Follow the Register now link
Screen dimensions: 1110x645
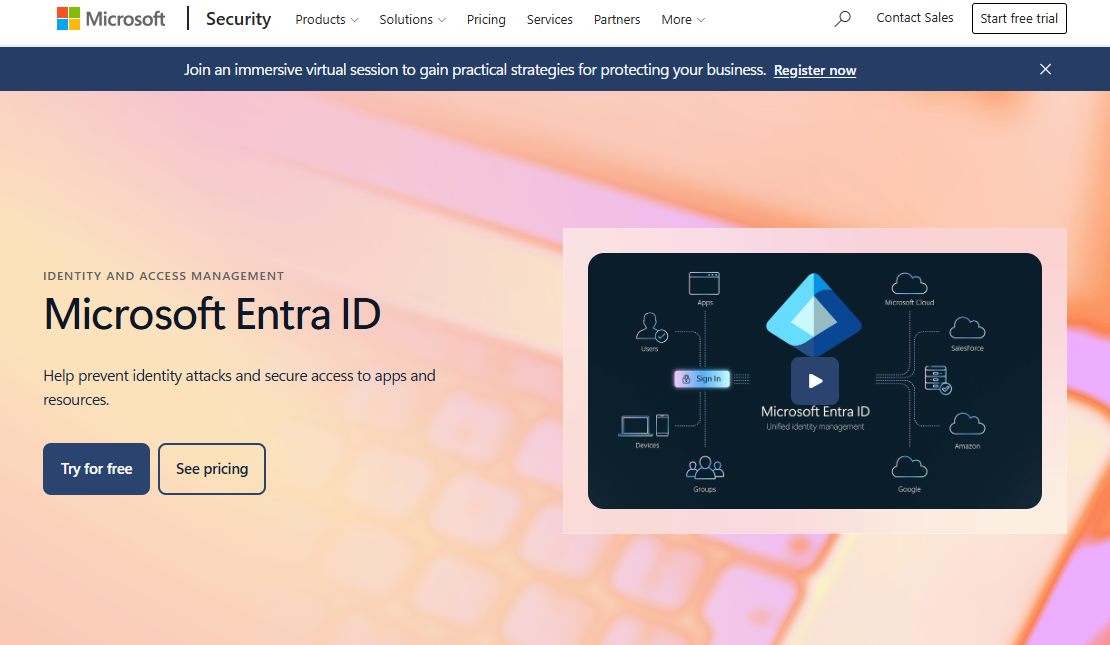tap(815, 70)
